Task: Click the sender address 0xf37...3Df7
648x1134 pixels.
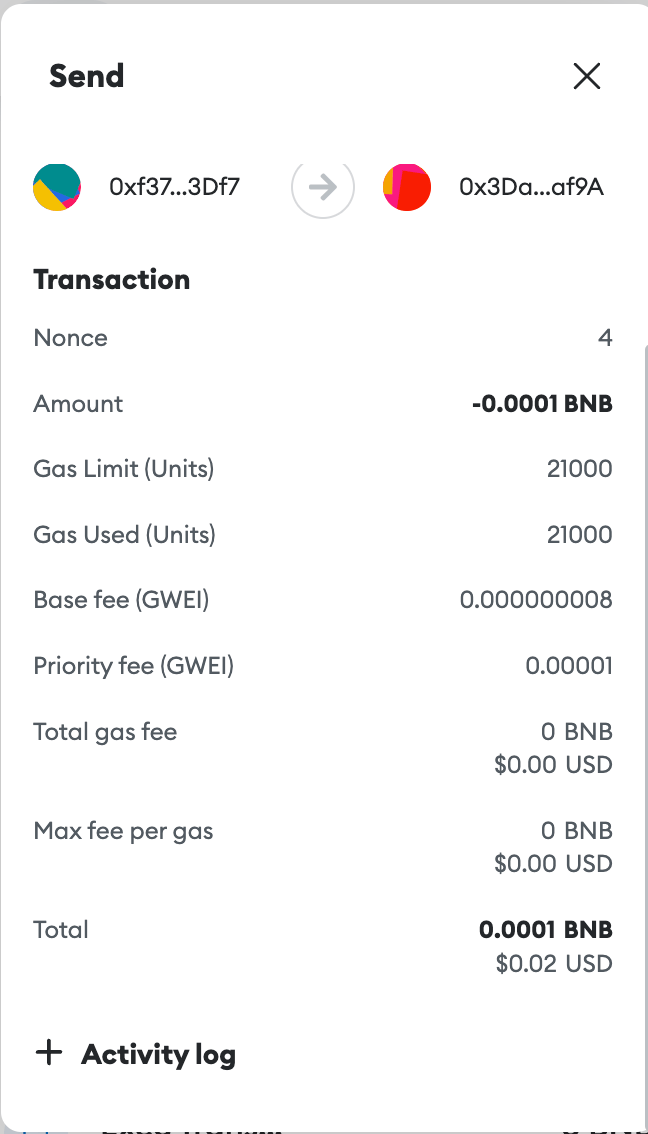Action: pos(173,187)
